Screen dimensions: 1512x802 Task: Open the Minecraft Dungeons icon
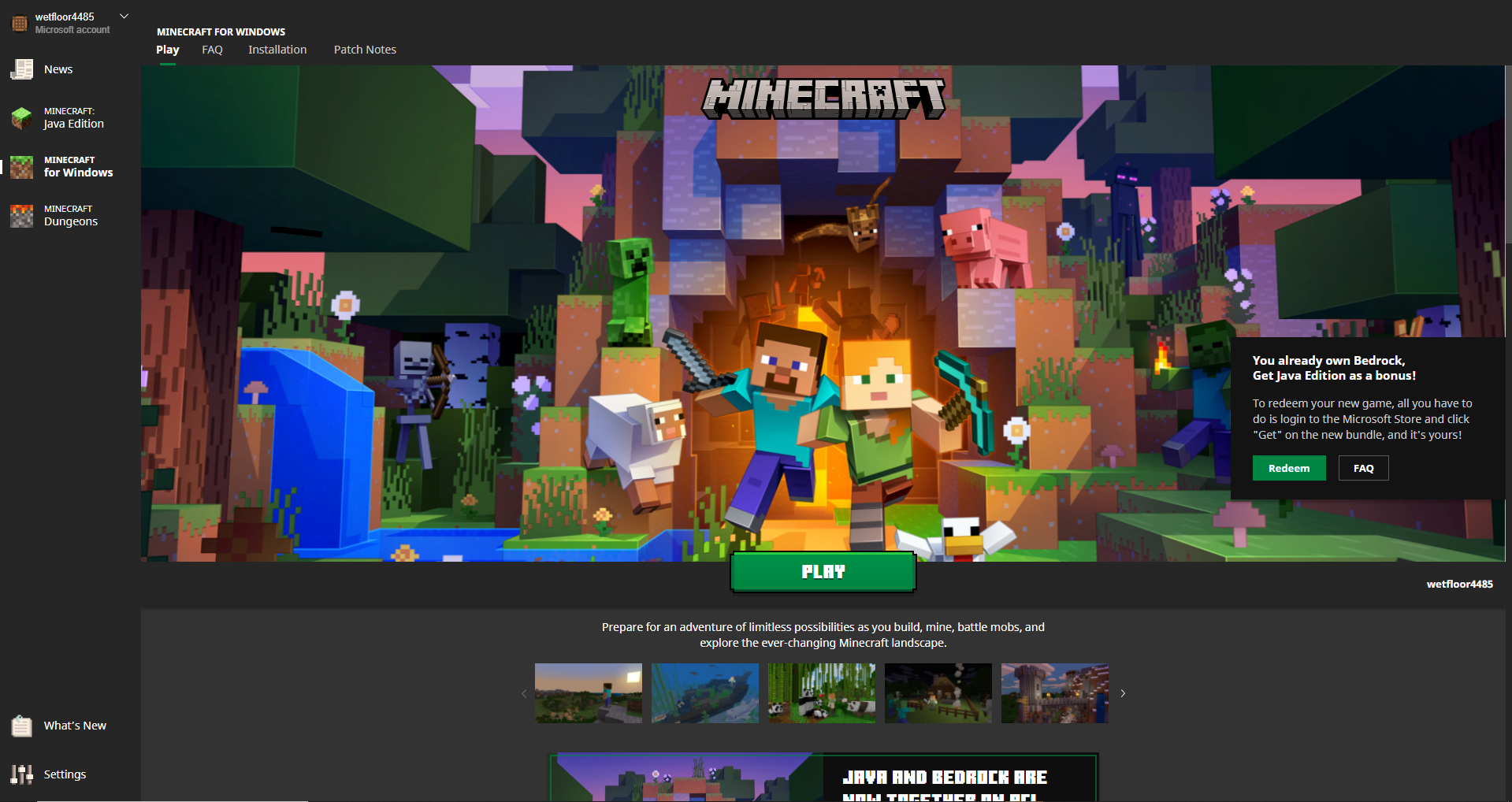pyautogui.click(x=22, y=216)
